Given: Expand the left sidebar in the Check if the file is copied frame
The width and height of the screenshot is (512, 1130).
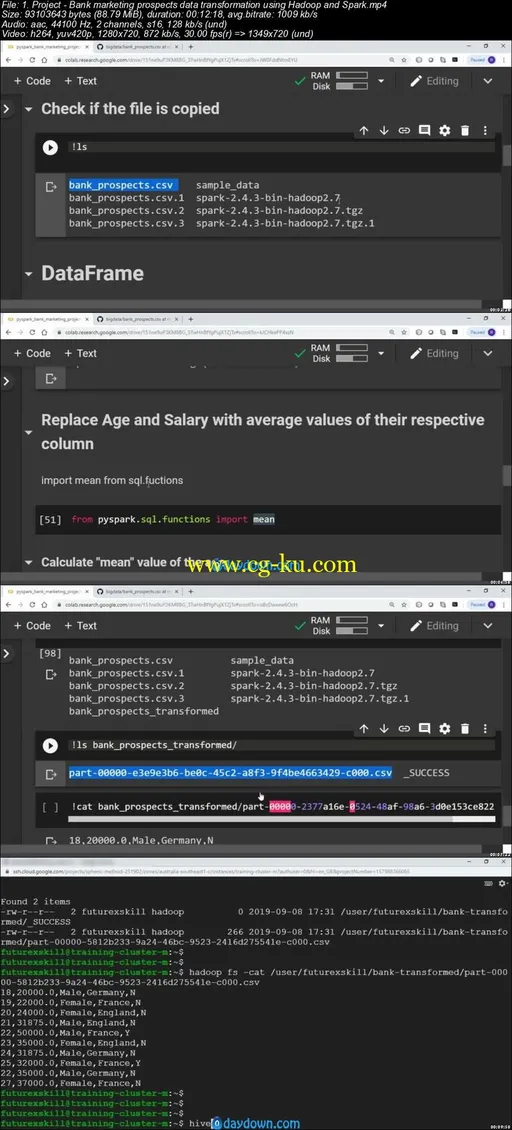Looking at the screenshot, I should (x=6, y=109).
